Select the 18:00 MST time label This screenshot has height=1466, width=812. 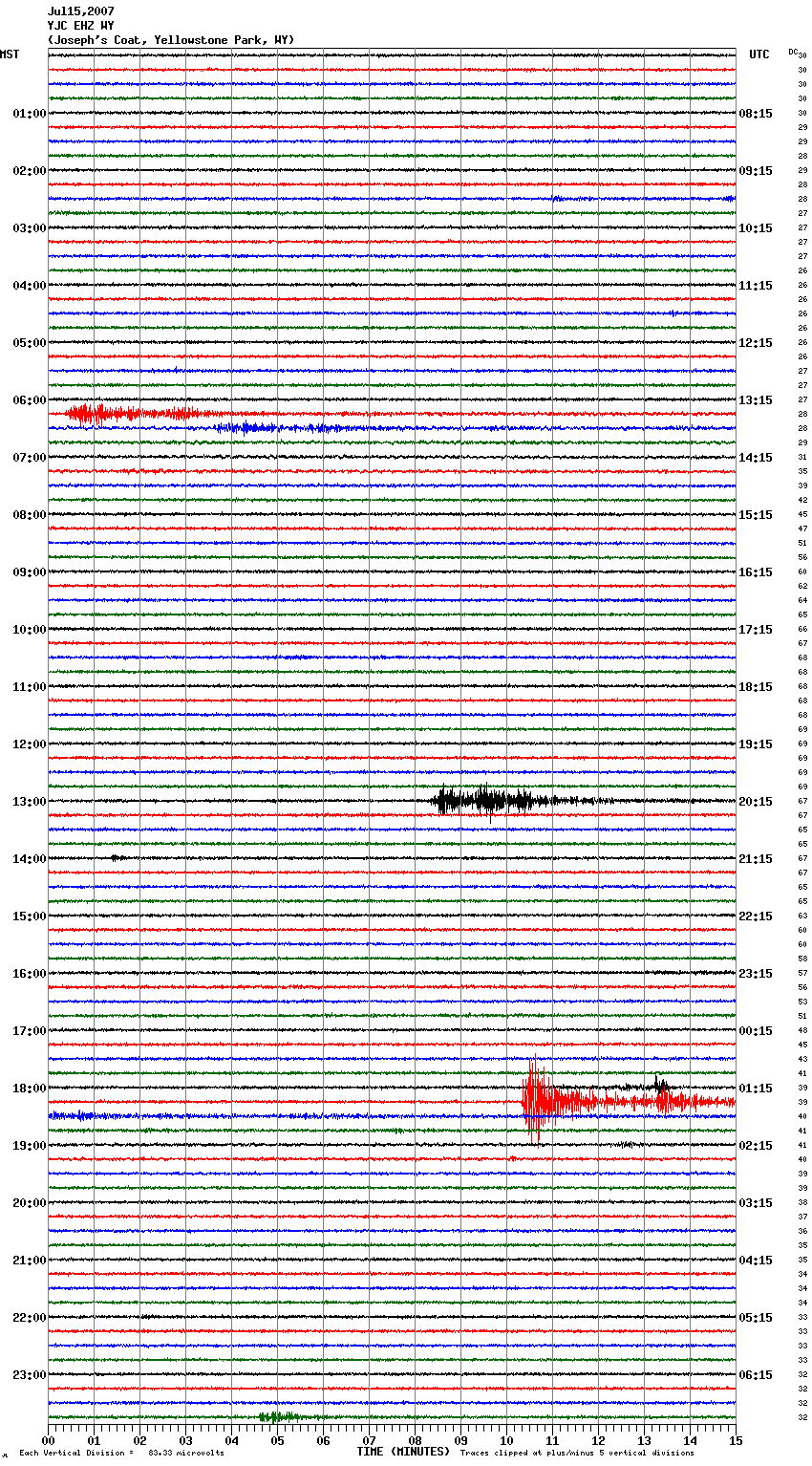[x=30, y=1089]
